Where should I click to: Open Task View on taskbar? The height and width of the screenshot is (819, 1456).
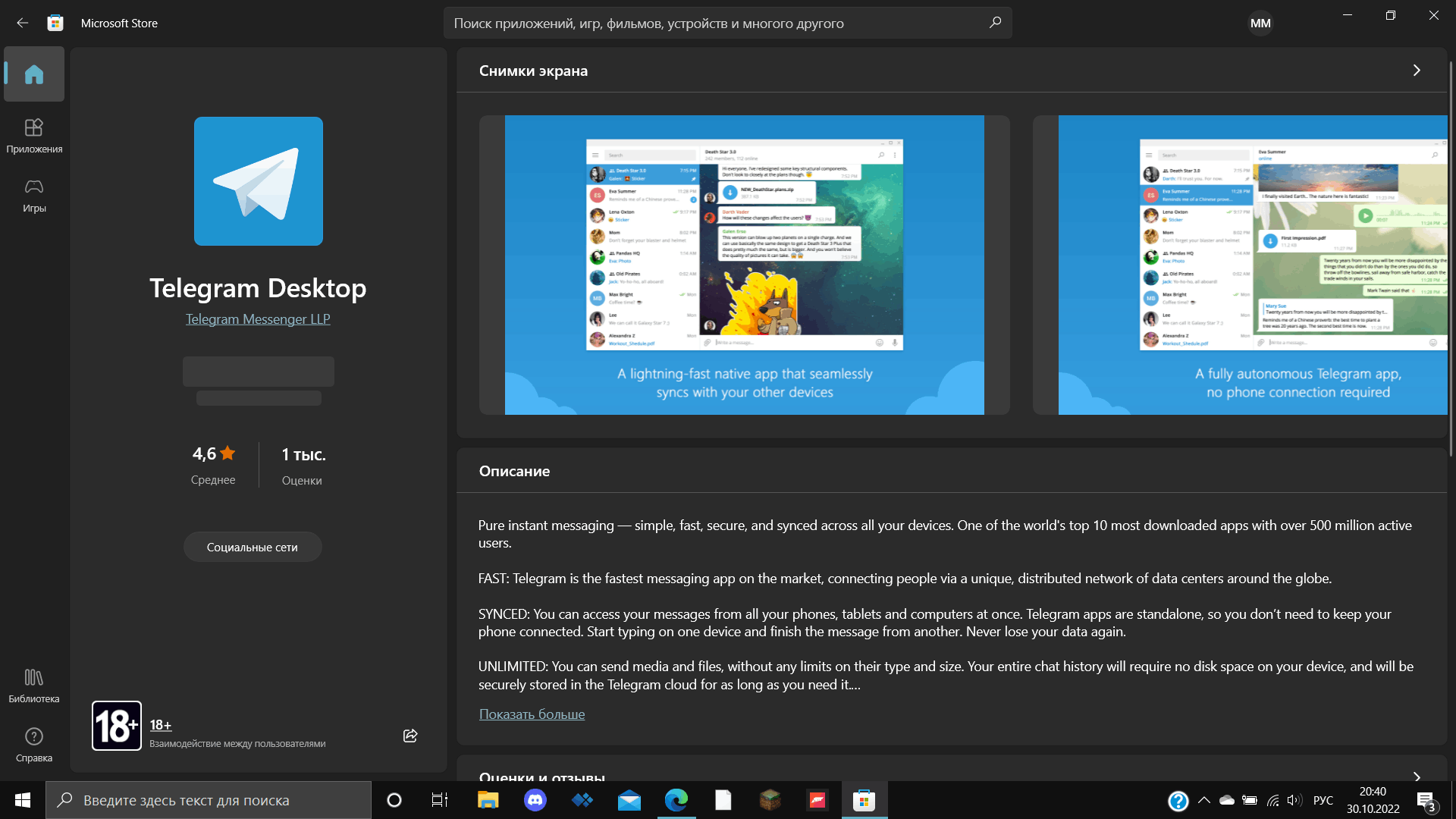point(440,800)
